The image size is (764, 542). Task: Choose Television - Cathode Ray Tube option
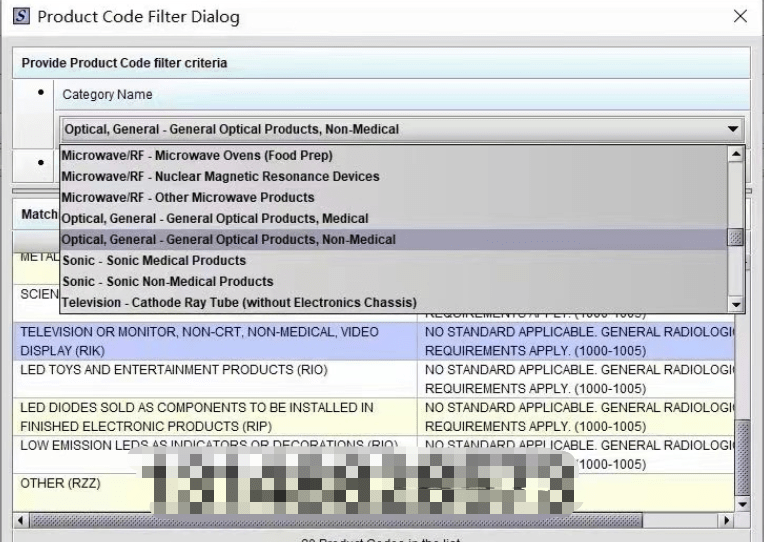394,302
